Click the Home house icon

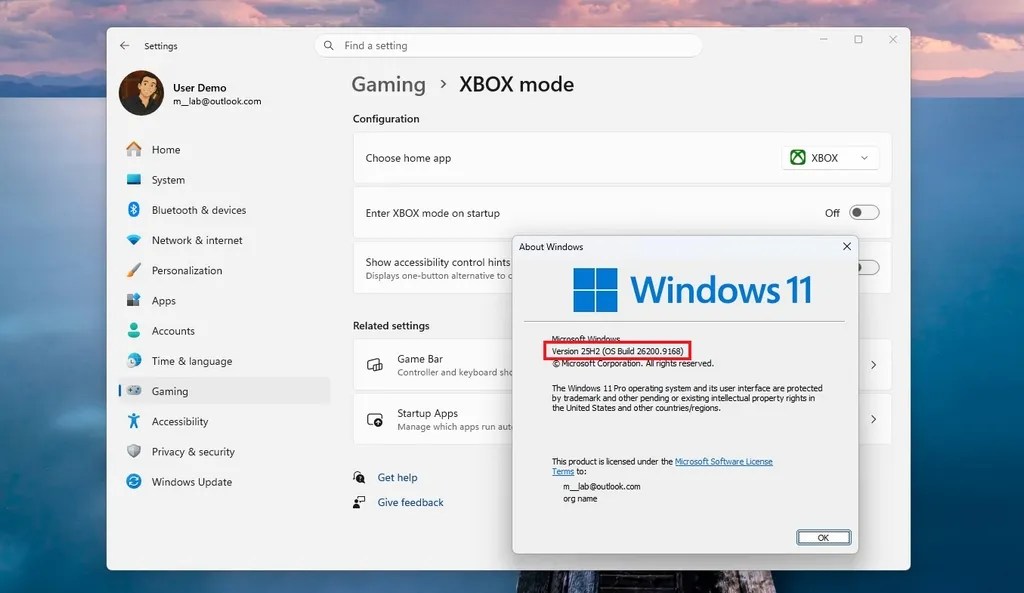[134, 149]
